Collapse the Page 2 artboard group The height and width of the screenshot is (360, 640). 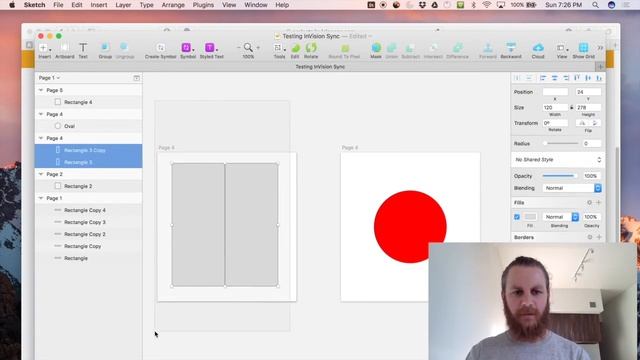(41, 174)
